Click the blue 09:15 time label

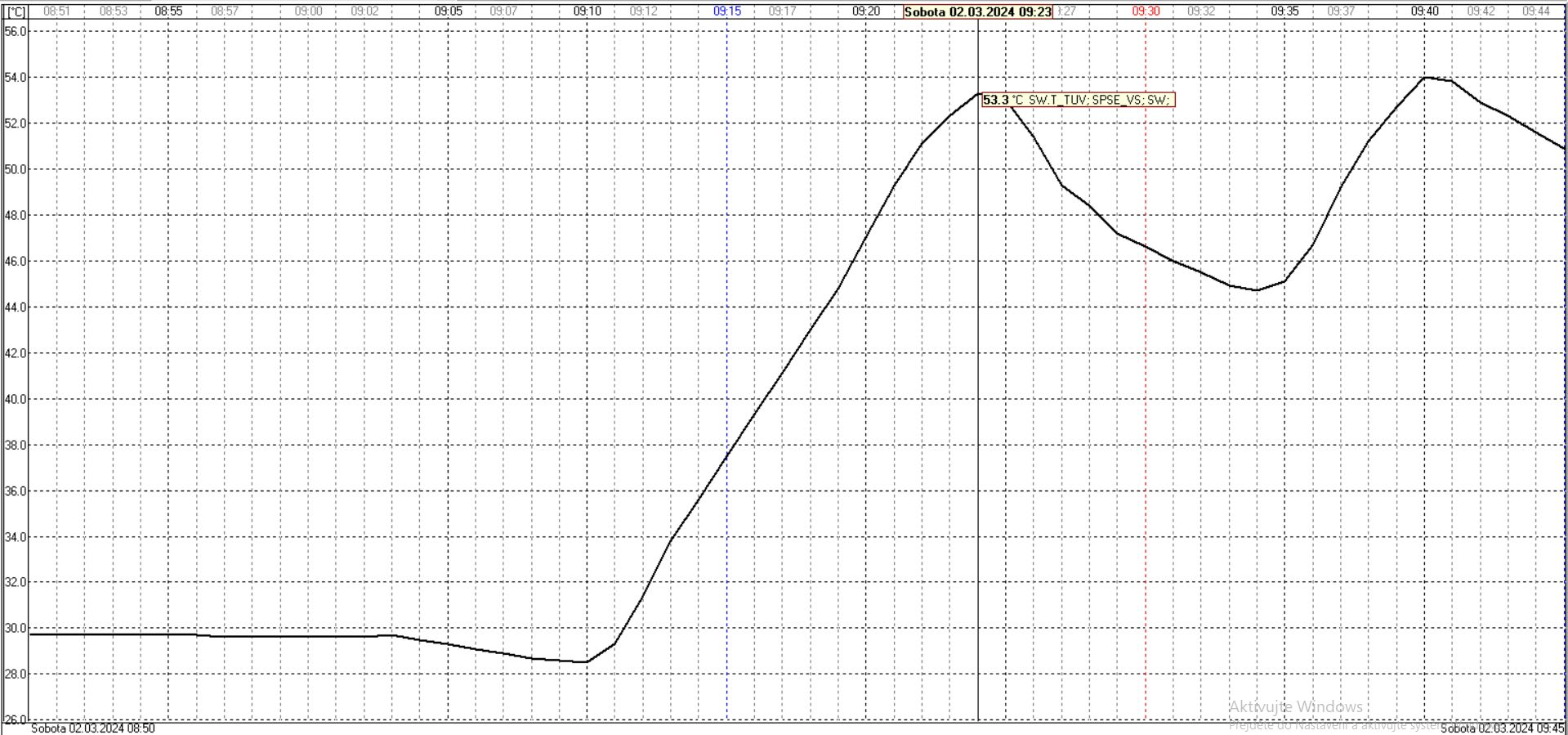[x=726, y=11]
